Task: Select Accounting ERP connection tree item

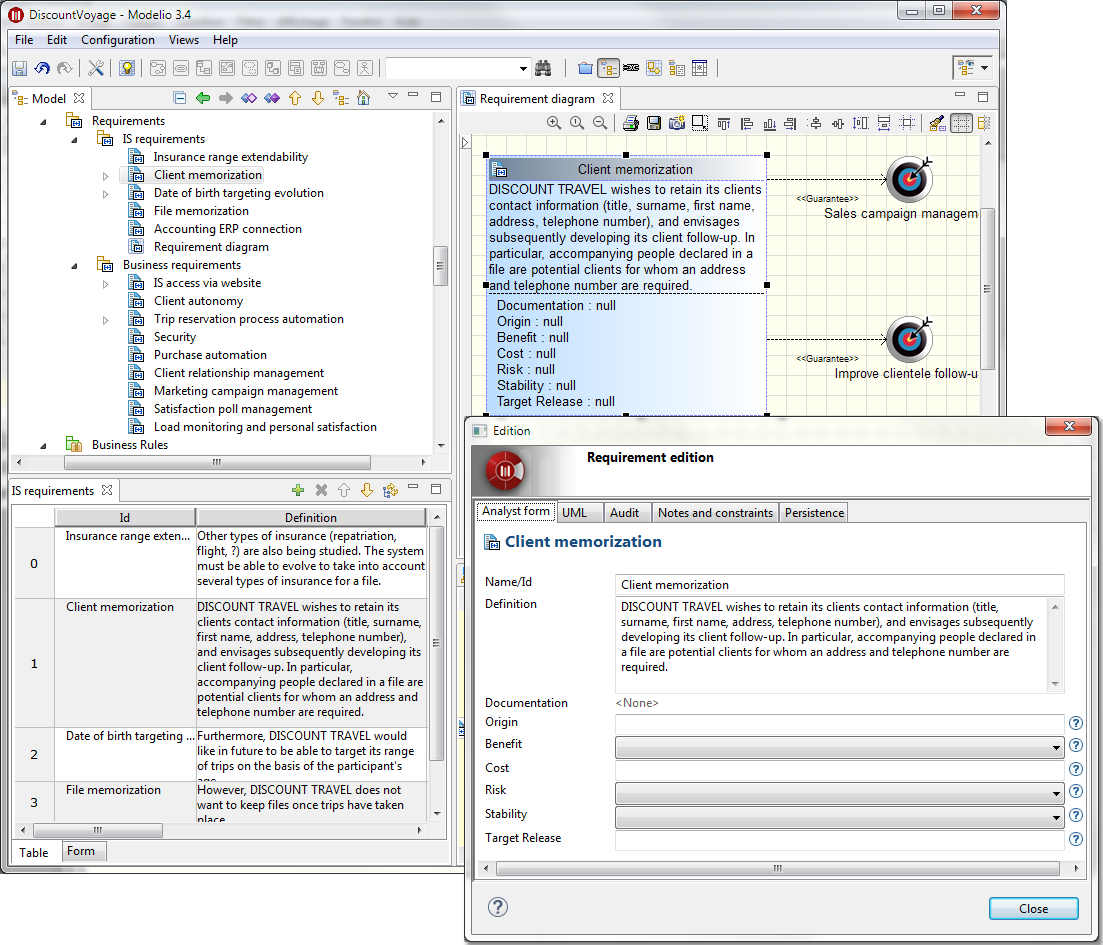Action: 227,229
